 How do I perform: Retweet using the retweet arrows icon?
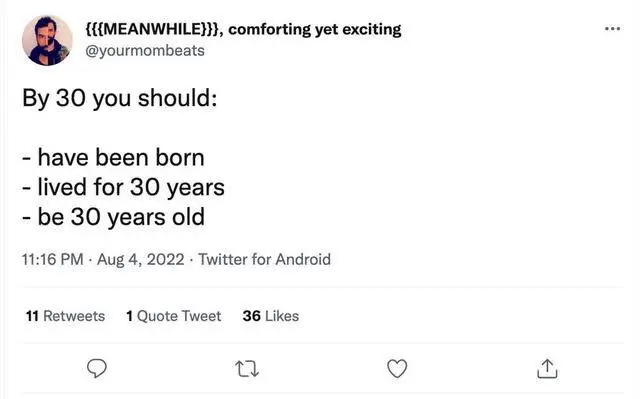[x=247, y=368]
